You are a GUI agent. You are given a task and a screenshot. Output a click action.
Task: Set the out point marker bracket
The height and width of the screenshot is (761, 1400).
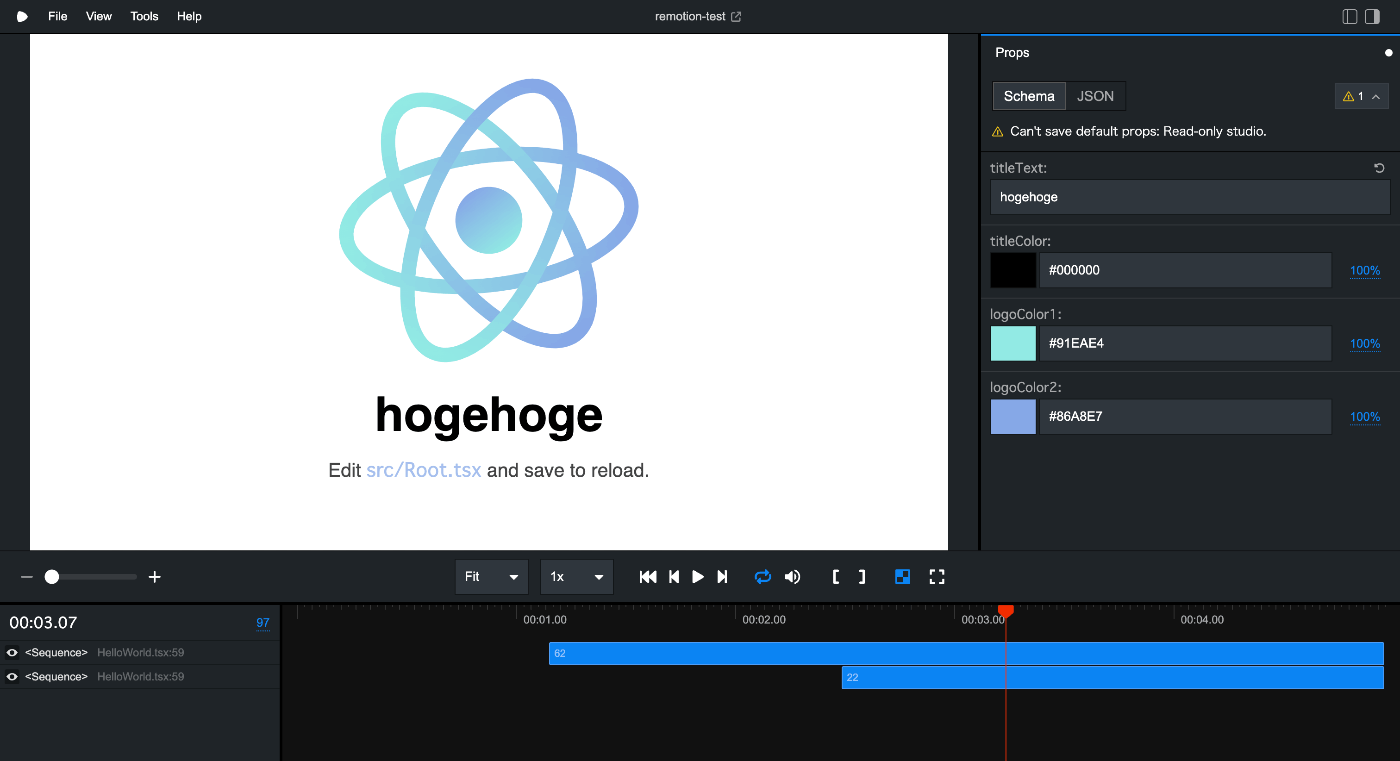pos(862,577)
